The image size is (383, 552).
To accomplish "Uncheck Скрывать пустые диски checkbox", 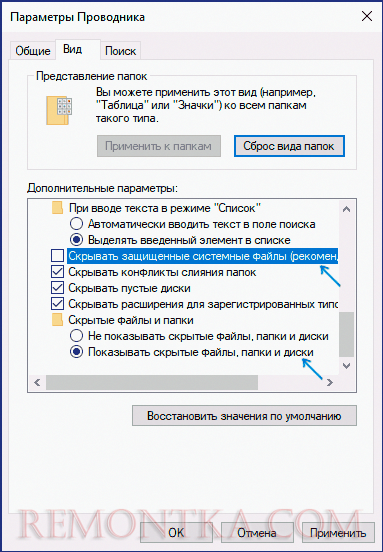I will 57,288.
